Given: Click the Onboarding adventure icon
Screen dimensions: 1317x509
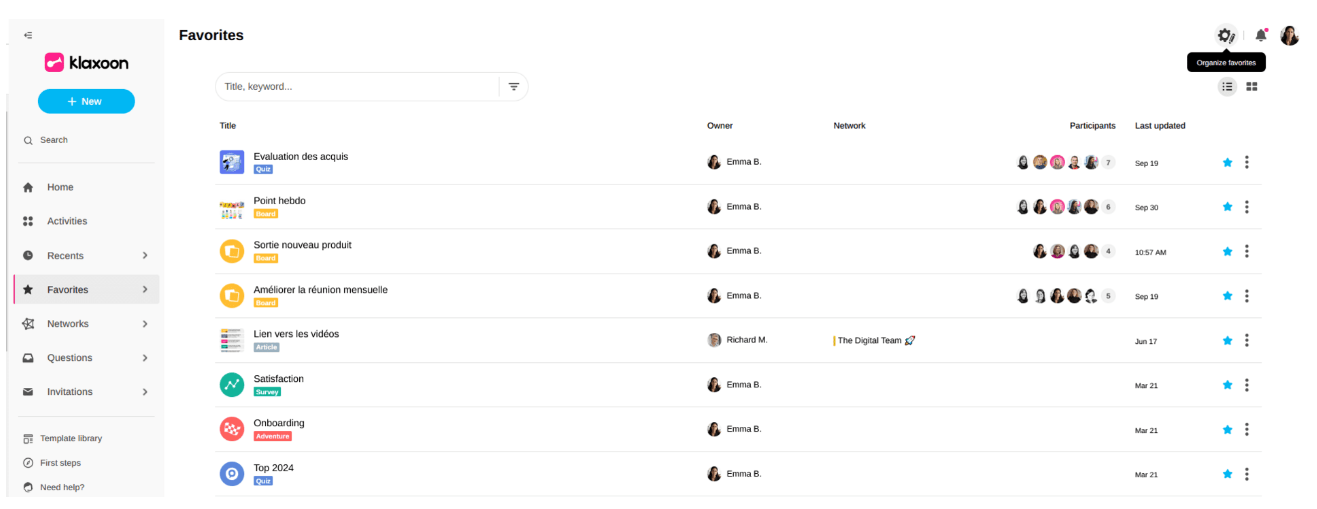Looking at the screenshot, I should [x=232, y=429].
